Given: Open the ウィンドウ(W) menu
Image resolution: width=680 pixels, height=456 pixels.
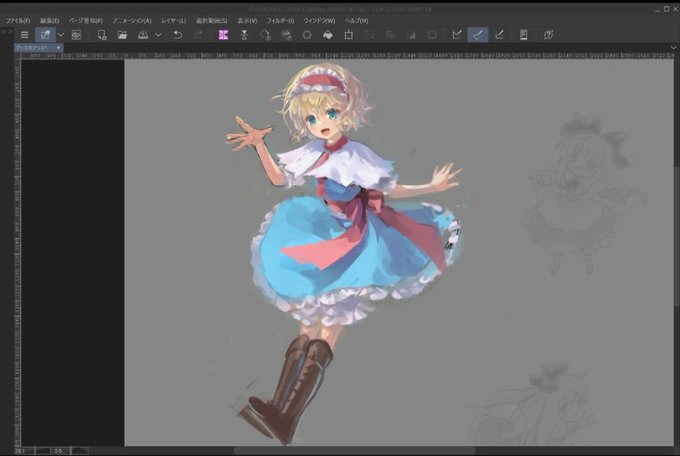Looking at the screenshot, I should pyautogui.click(x=319, y=20).
